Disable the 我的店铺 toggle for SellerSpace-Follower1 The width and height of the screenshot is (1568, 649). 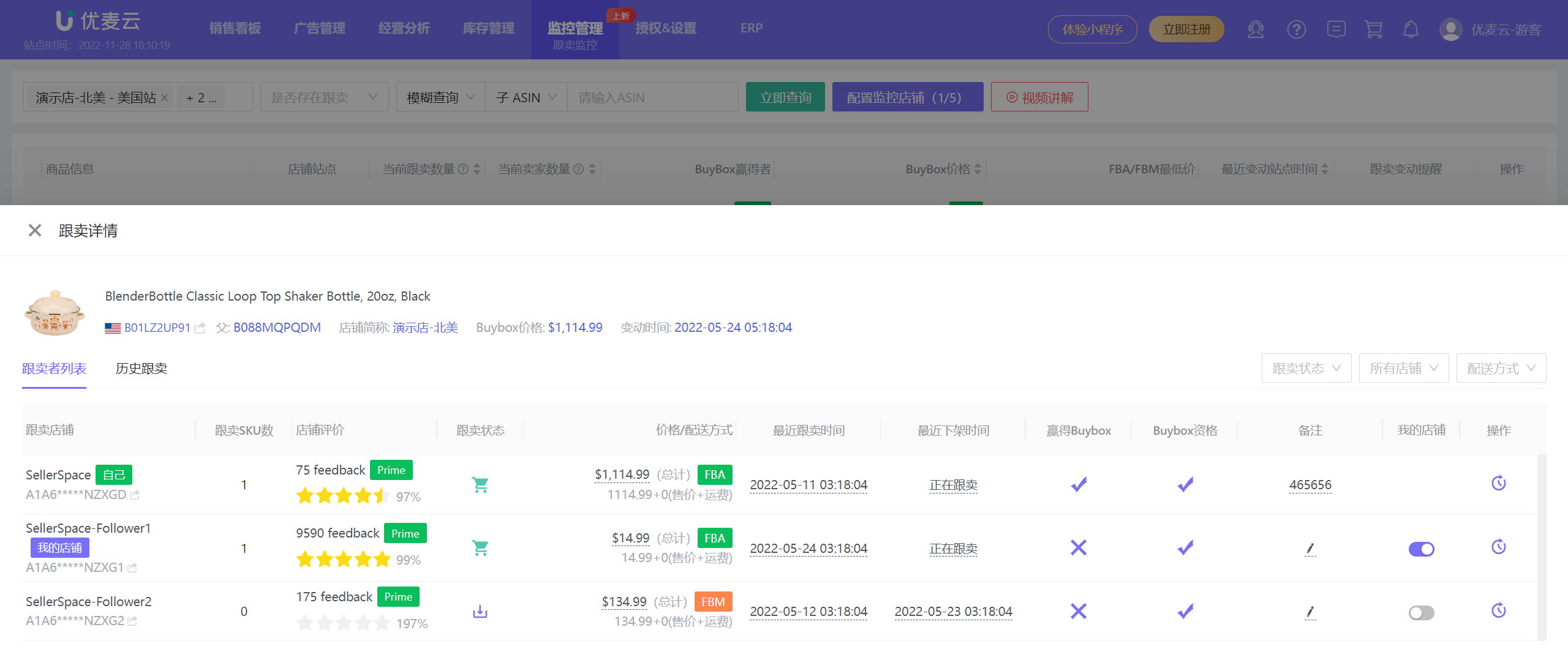pyautogui.click(x=1422, y=549)
